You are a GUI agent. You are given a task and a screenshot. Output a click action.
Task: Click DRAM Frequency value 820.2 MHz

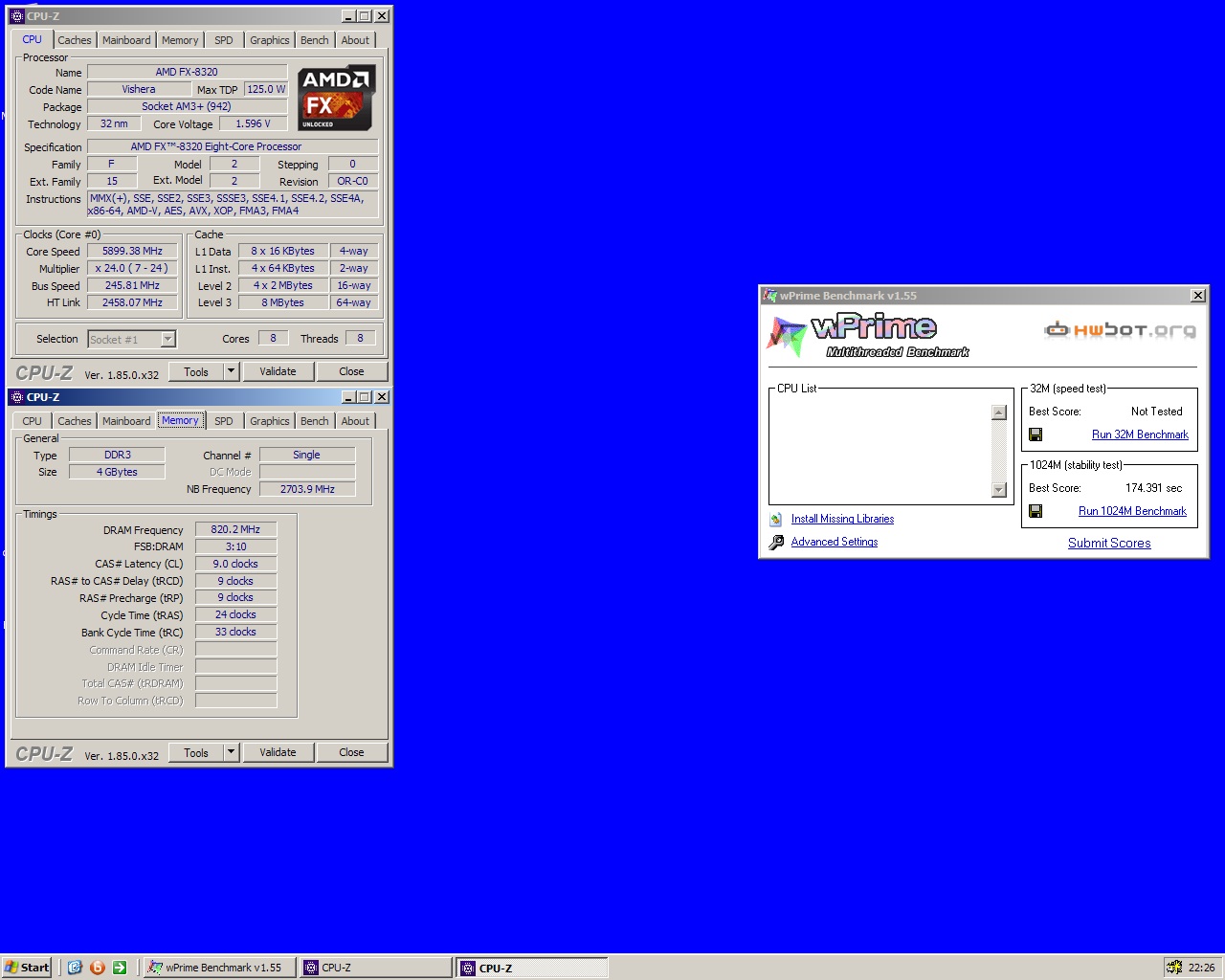(235, 529)
